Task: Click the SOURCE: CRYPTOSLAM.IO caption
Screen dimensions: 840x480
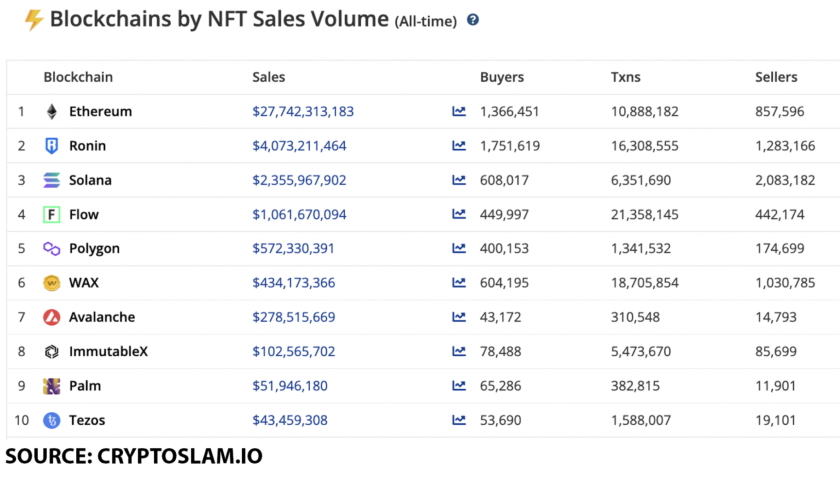Action: [x=134, y=456]
